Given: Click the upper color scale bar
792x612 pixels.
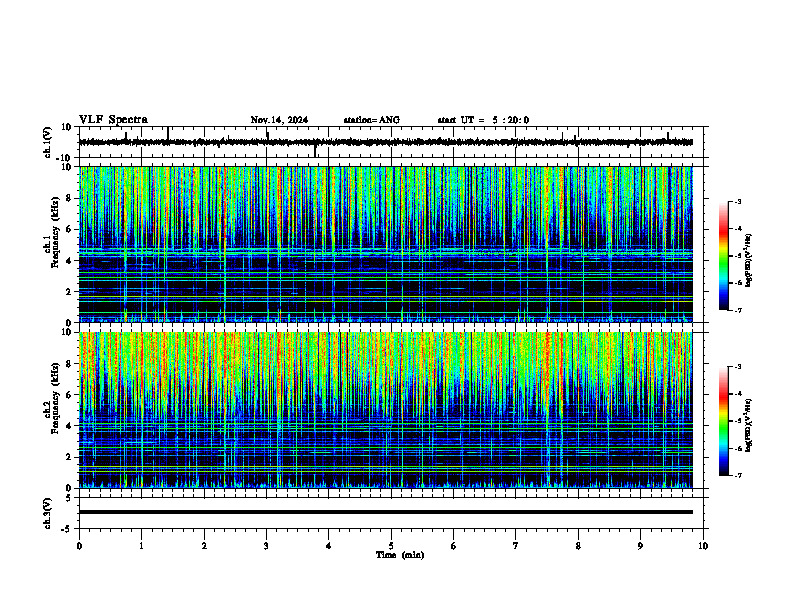Looking at the screenshot, I should pos(723,256).
